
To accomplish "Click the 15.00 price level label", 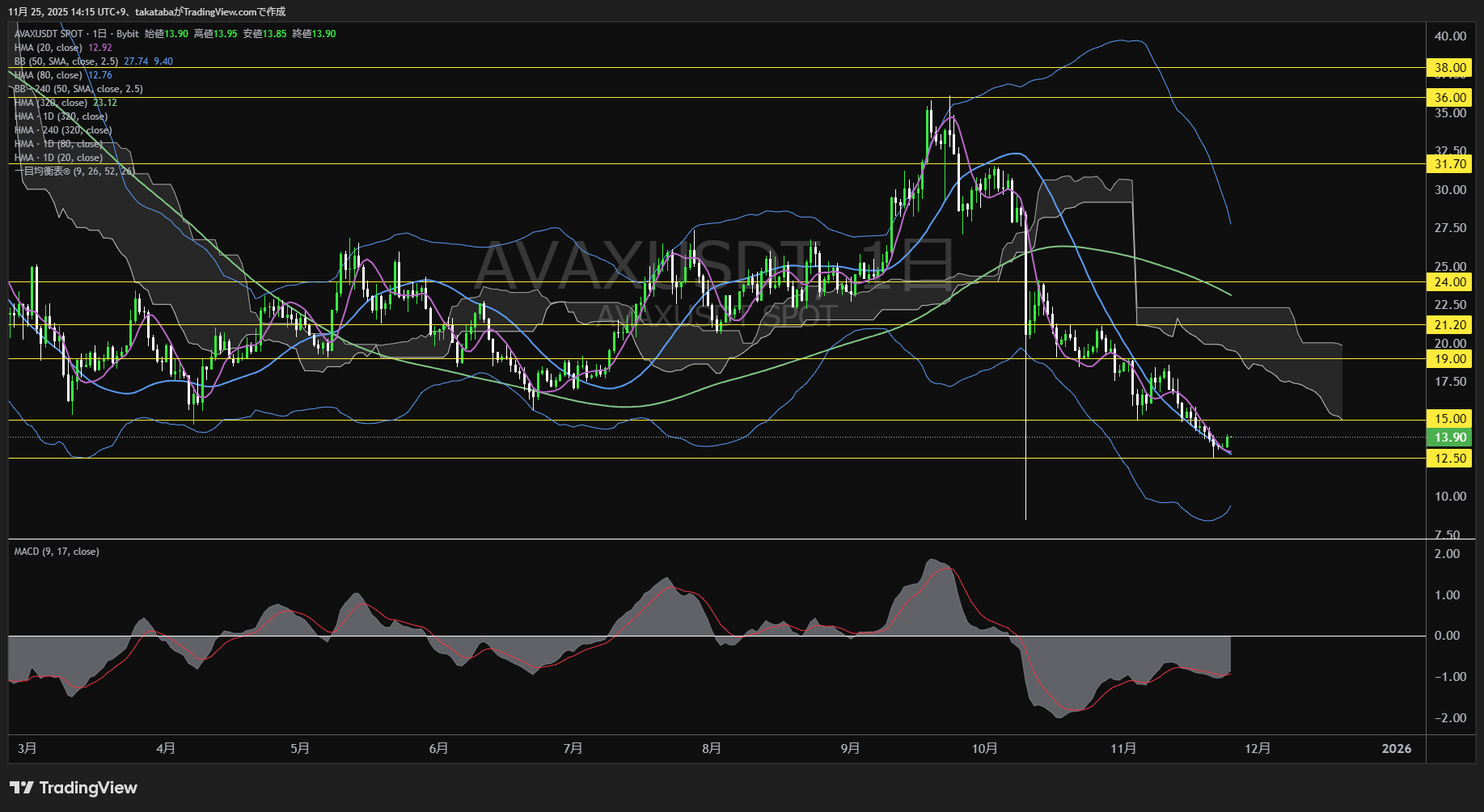I will [1450, 419].
